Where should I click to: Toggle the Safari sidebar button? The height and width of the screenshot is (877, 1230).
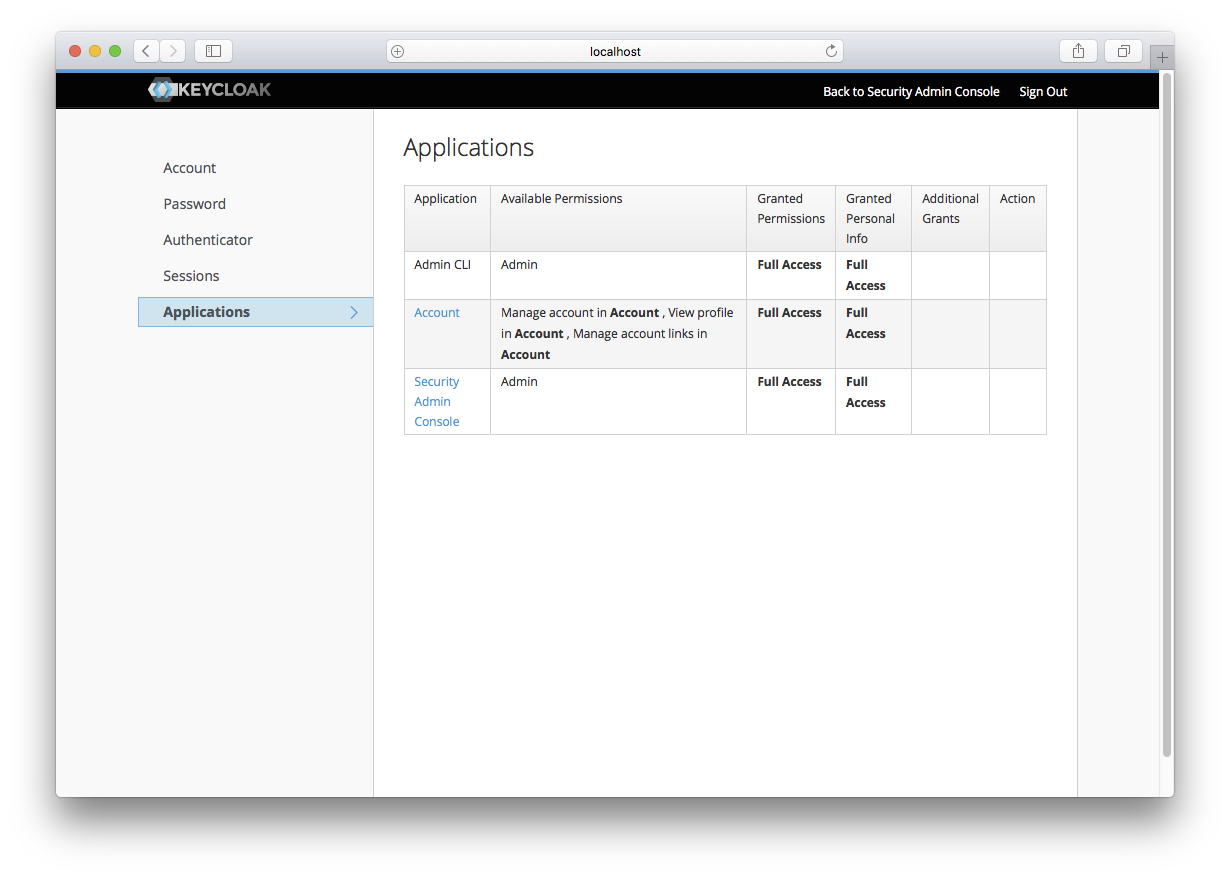pyautogui.click(x=213, y=51)
